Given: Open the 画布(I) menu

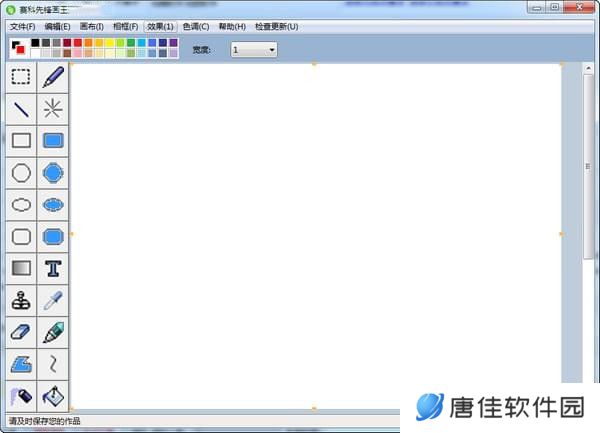Looking at the screenshot, I should (91, 27).
